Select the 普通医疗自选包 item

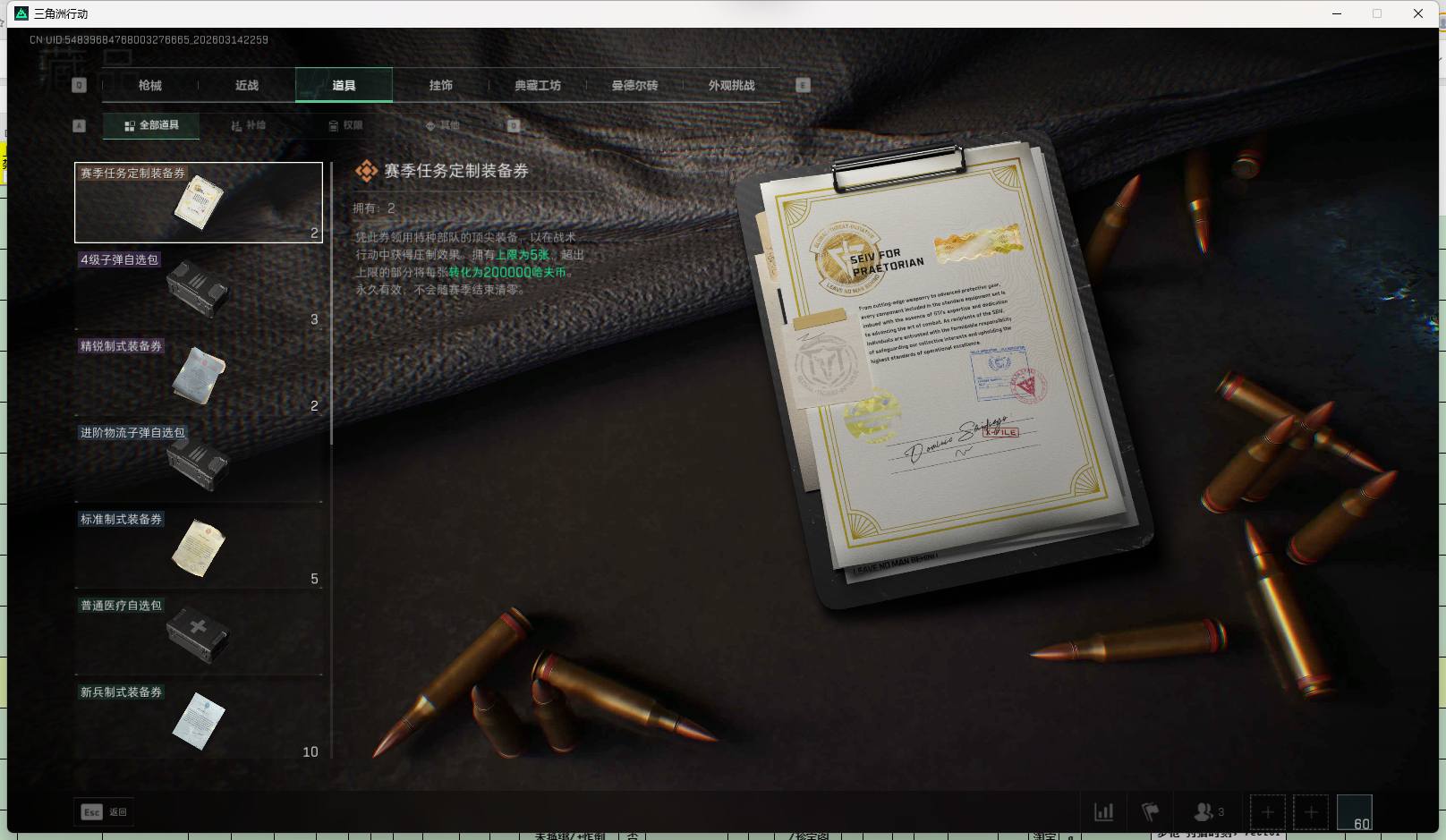click(199, 636)
